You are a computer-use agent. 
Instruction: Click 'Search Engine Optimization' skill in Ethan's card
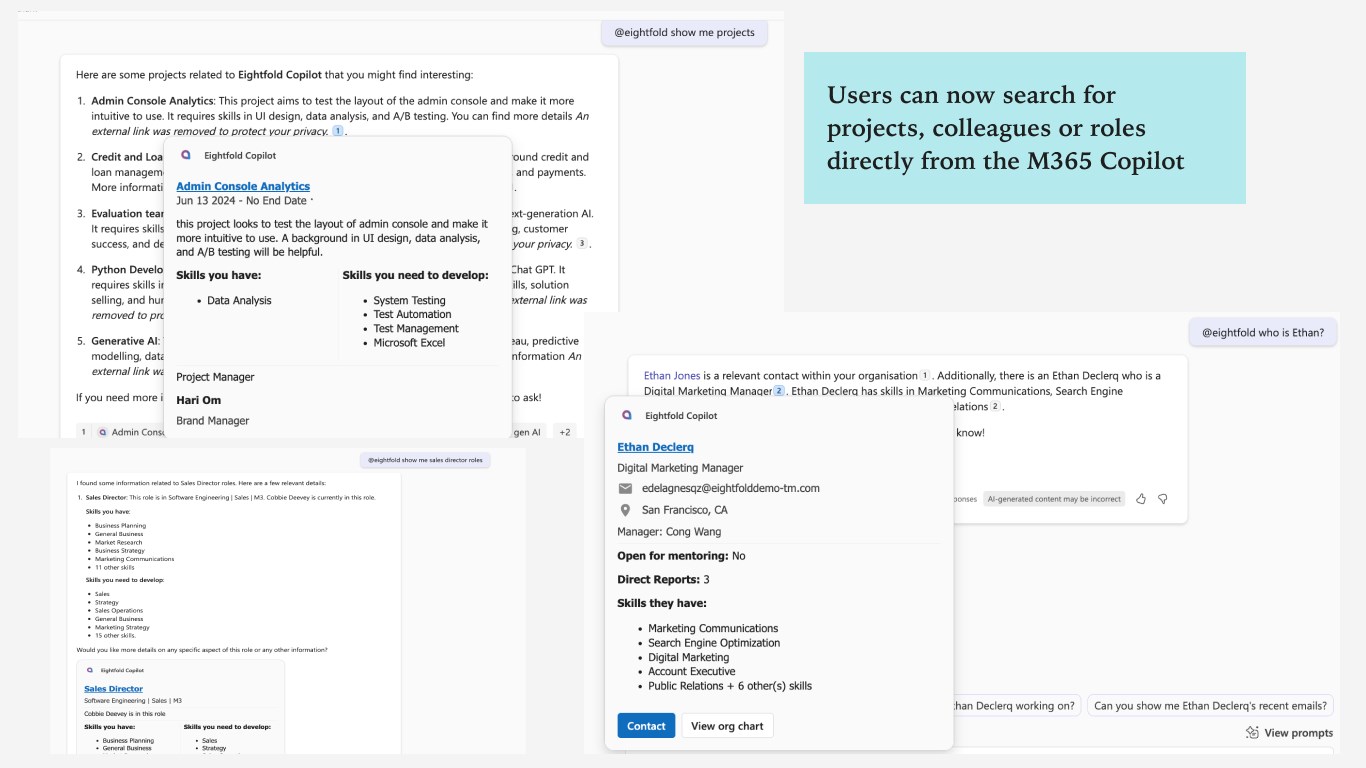point(714,643)
